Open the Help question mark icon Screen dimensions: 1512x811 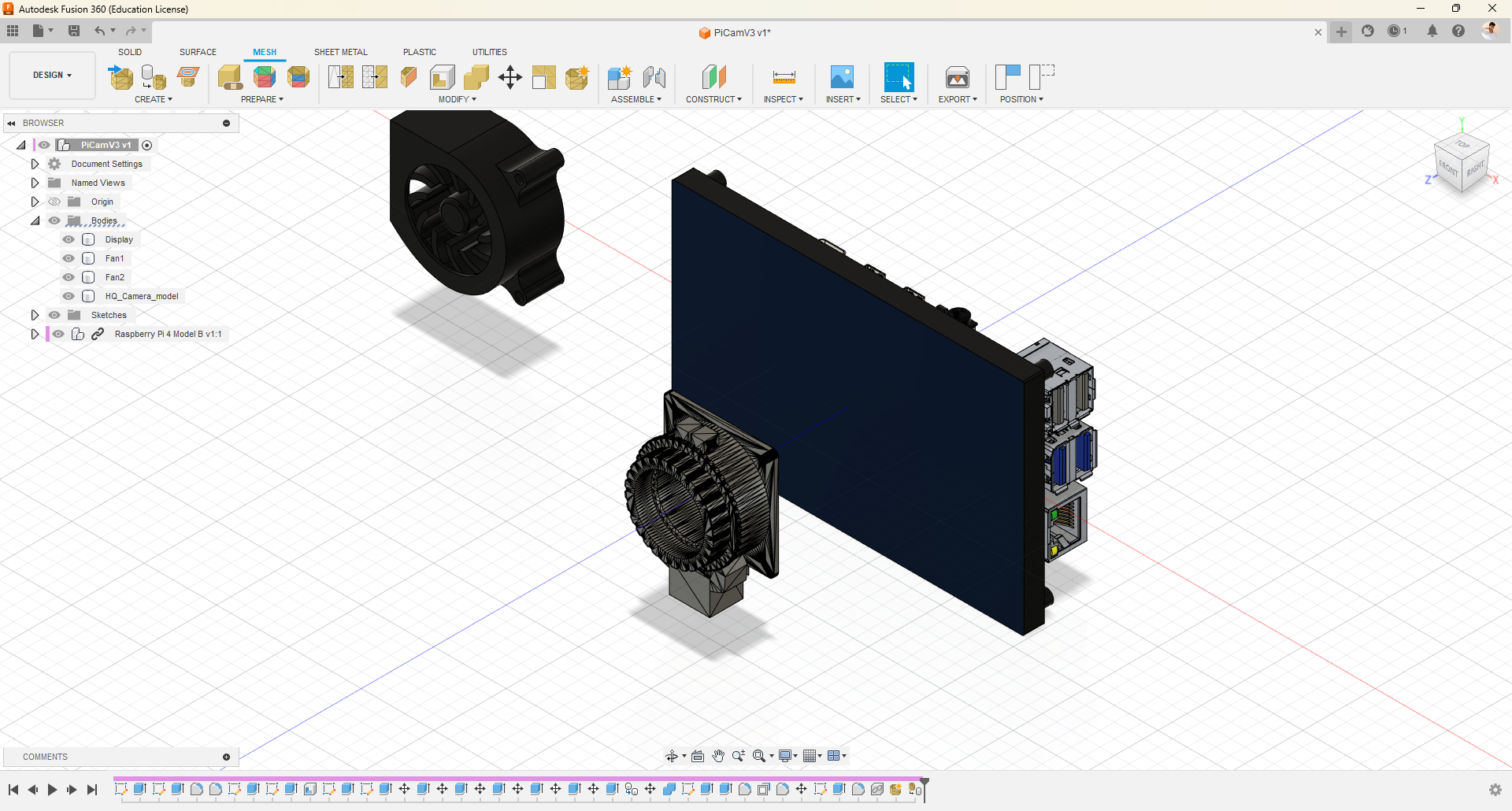coord(1458,31)
